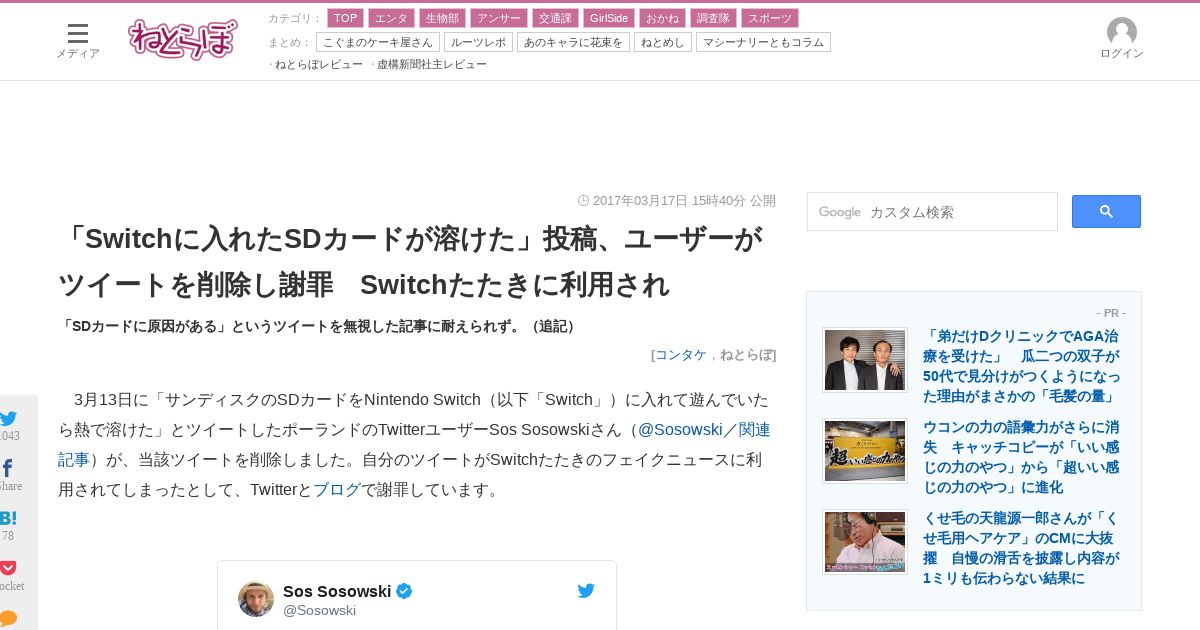Open the あのキャラに花束を collection
This screenshot has width=1200, height=630.
tap(573, 42)
